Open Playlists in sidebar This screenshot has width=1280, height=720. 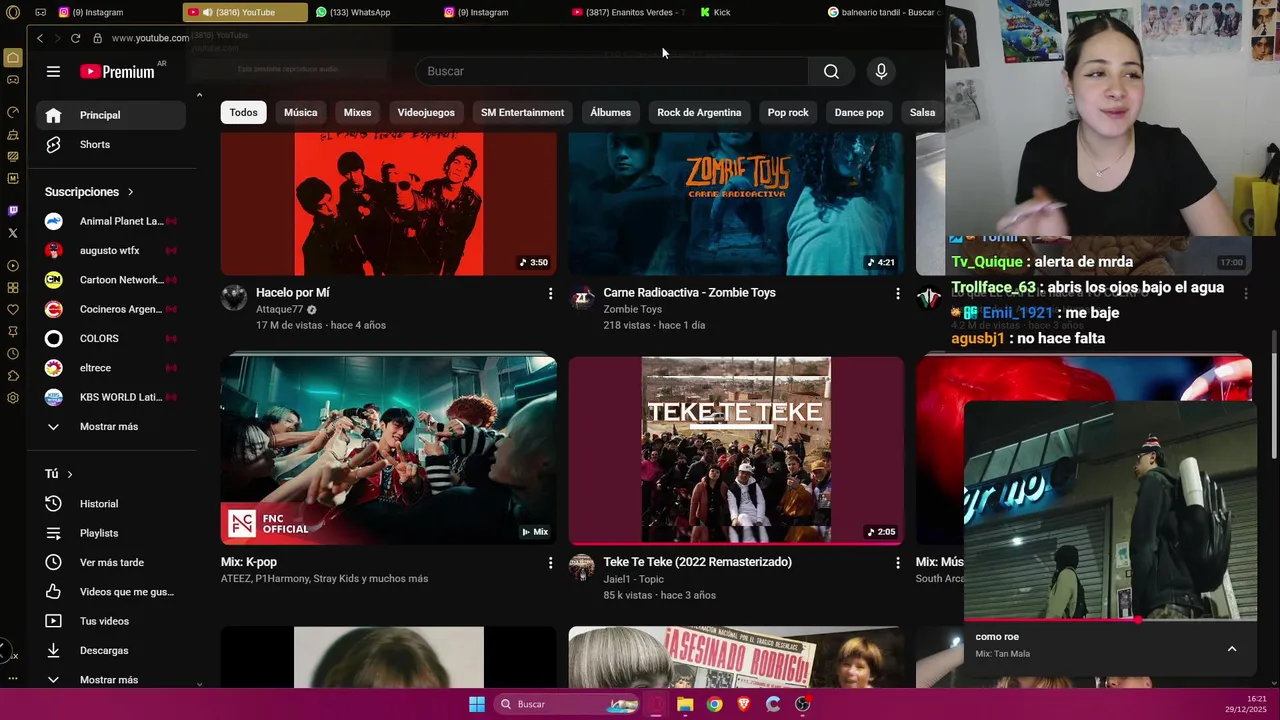pyautogui.click(x=111, y=533)
